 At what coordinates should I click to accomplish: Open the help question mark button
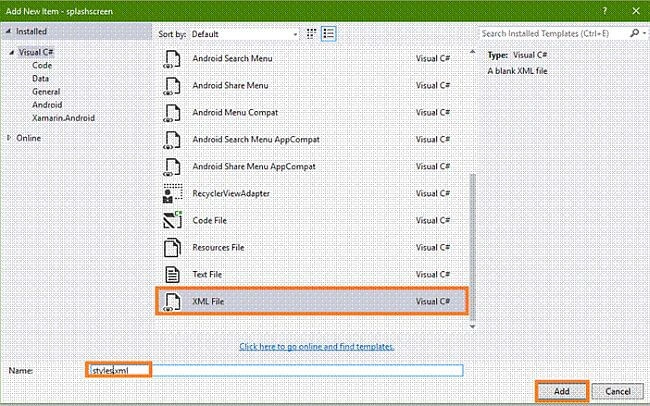[605, 11]
